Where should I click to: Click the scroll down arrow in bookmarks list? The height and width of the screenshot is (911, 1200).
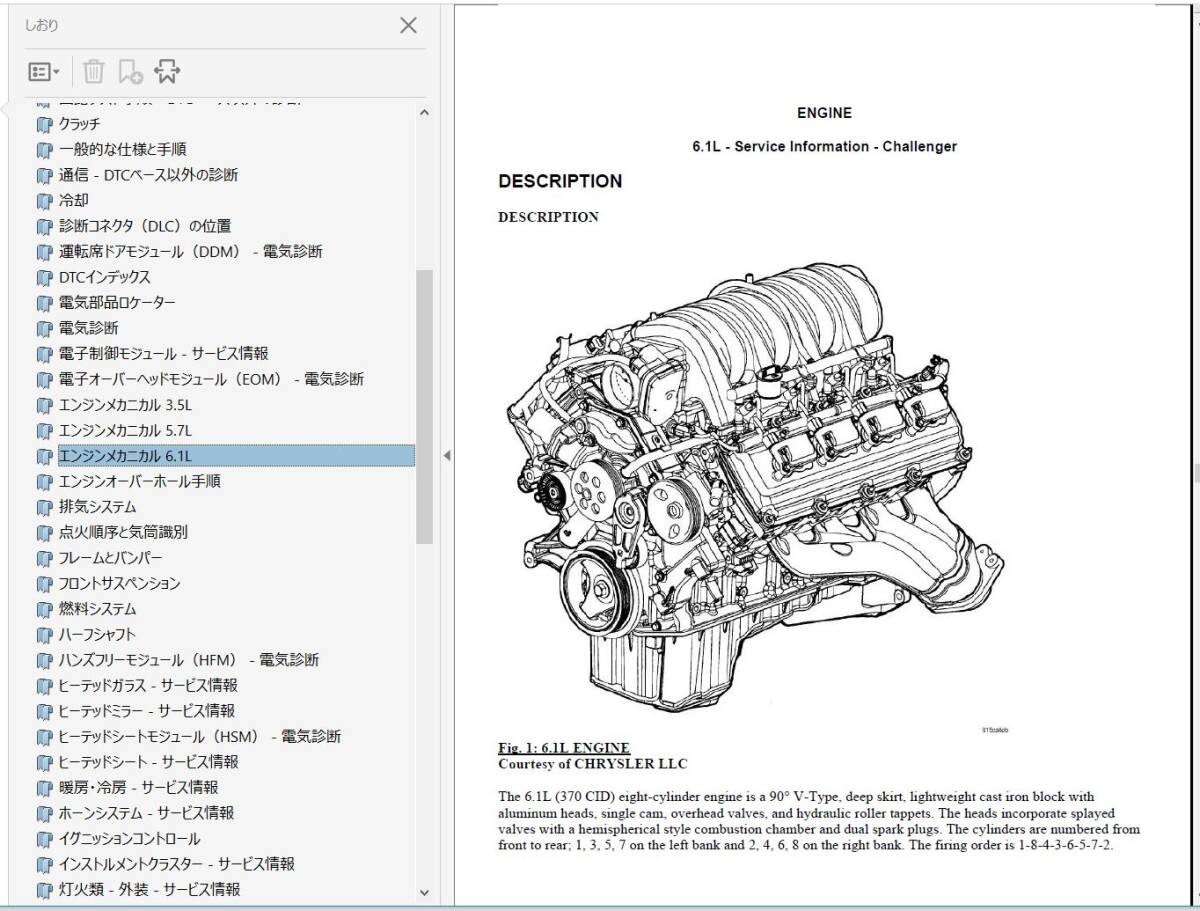click(x=424, y=893)
